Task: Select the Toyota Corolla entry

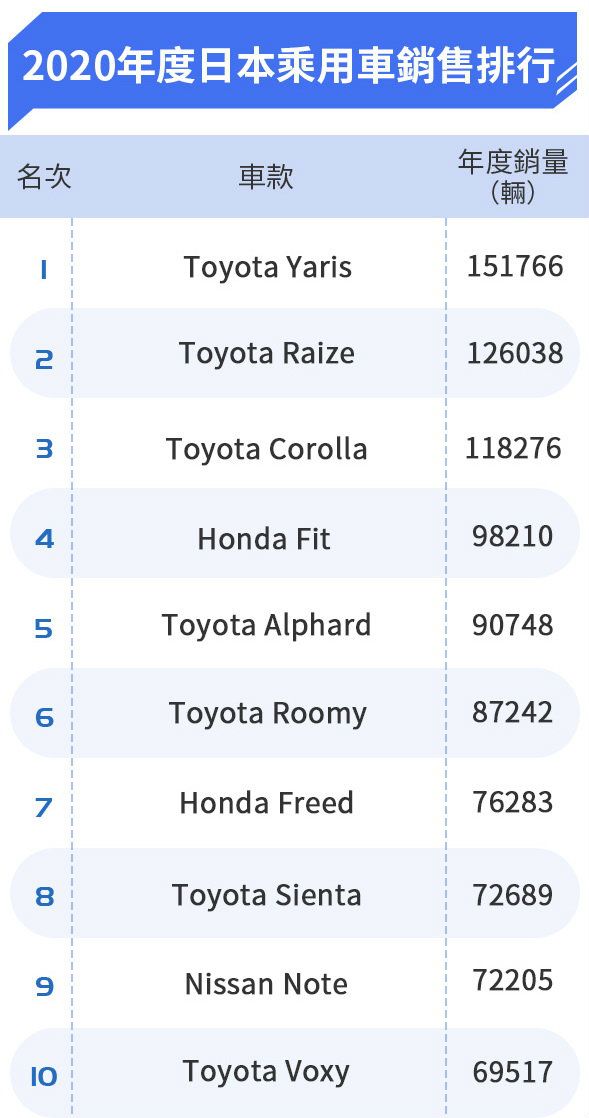Action: (267, 449)
